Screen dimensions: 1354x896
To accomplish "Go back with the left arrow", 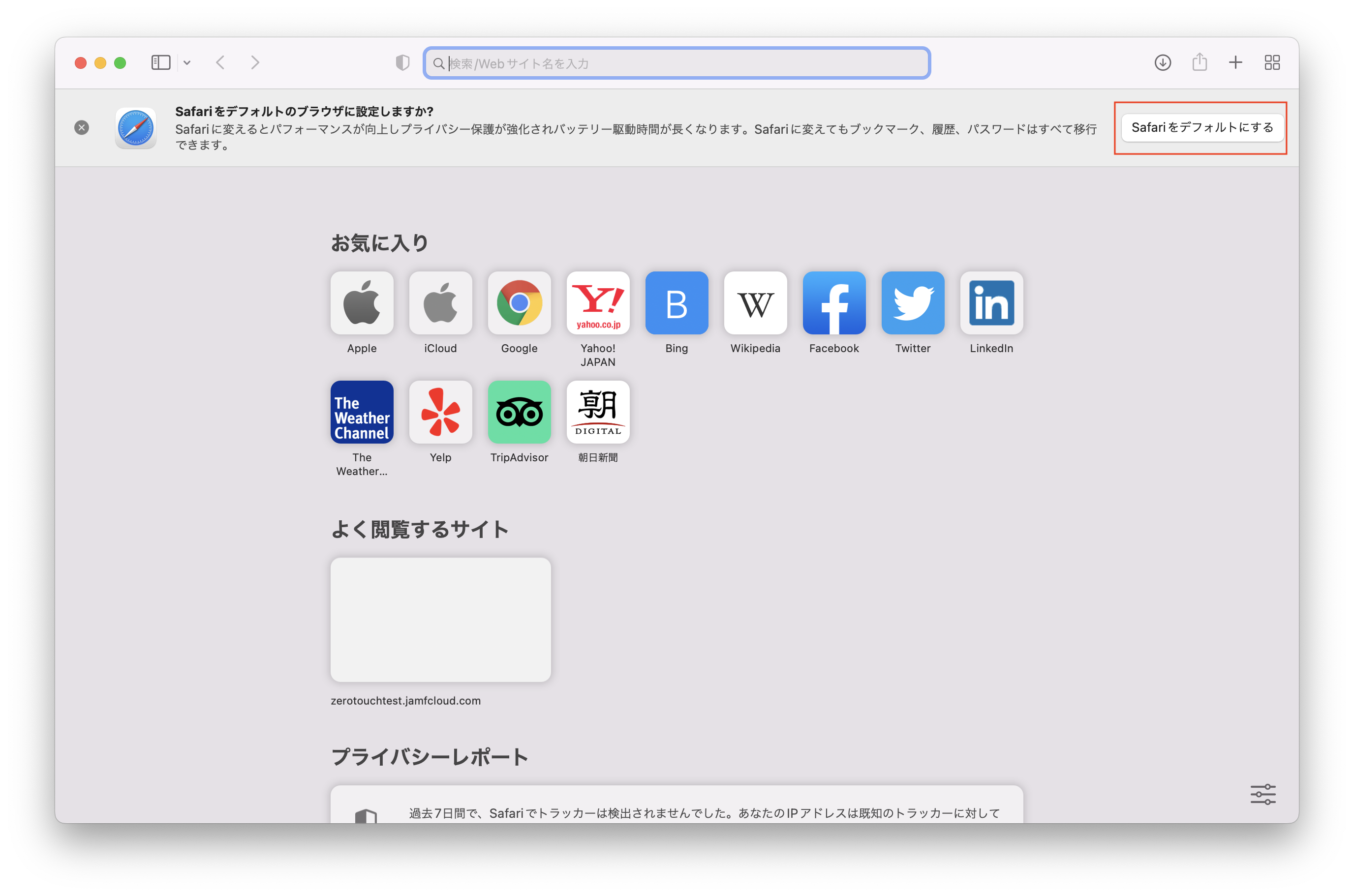I will click(x=220, y=62).
